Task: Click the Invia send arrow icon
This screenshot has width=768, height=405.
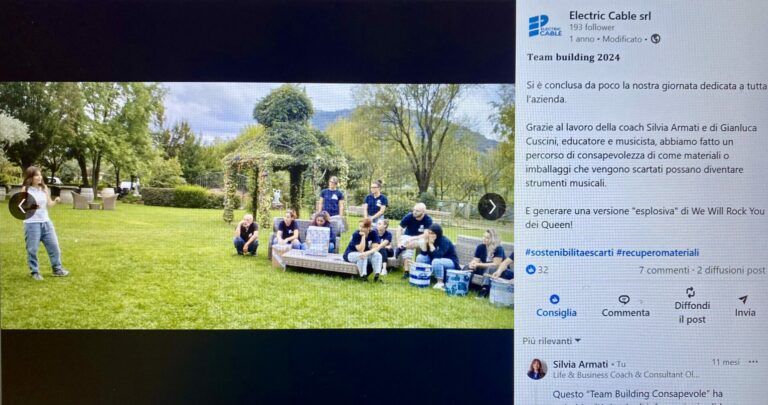Action: 744,299
